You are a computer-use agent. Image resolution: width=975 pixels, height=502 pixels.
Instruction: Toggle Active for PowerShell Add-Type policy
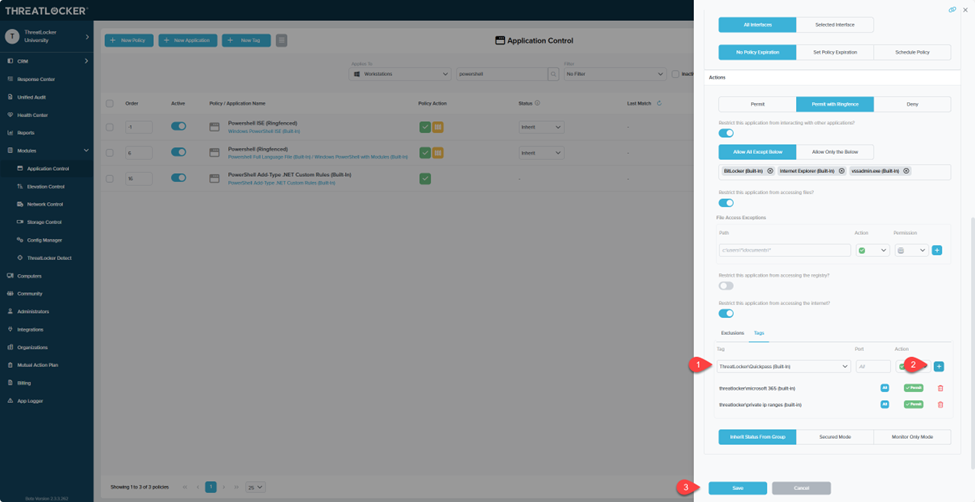(x=178, y=178)
